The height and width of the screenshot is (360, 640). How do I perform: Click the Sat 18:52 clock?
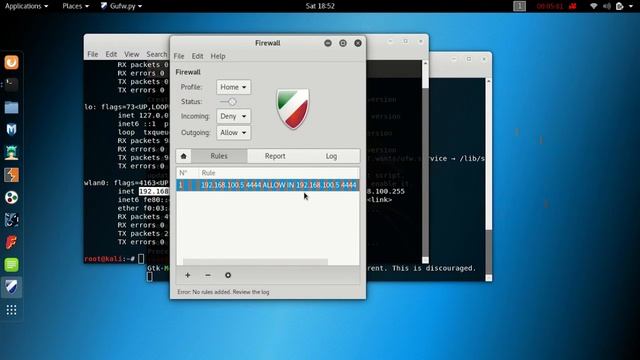pos(320,6)
